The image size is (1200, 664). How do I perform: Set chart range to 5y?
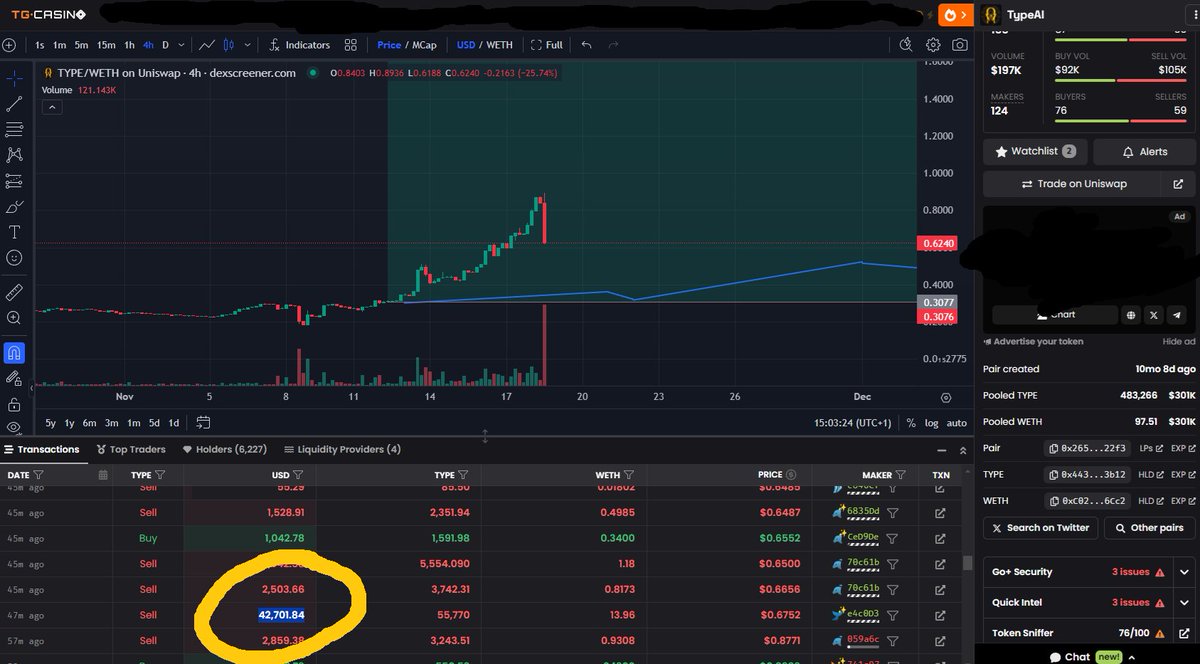point(51,423)
